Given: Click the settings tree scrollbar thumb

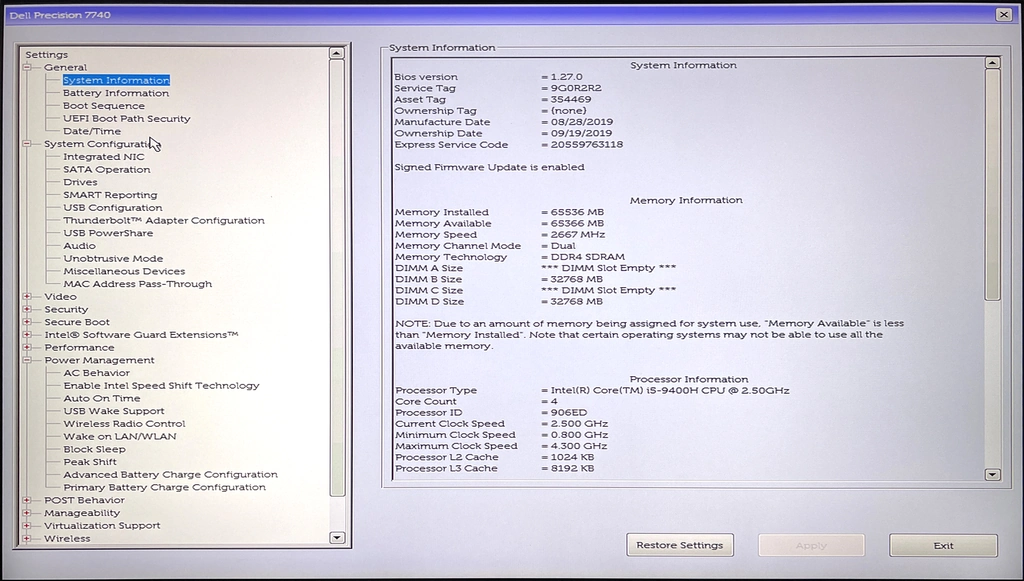Looking at the screenshot, I should [x=337, y=278].
